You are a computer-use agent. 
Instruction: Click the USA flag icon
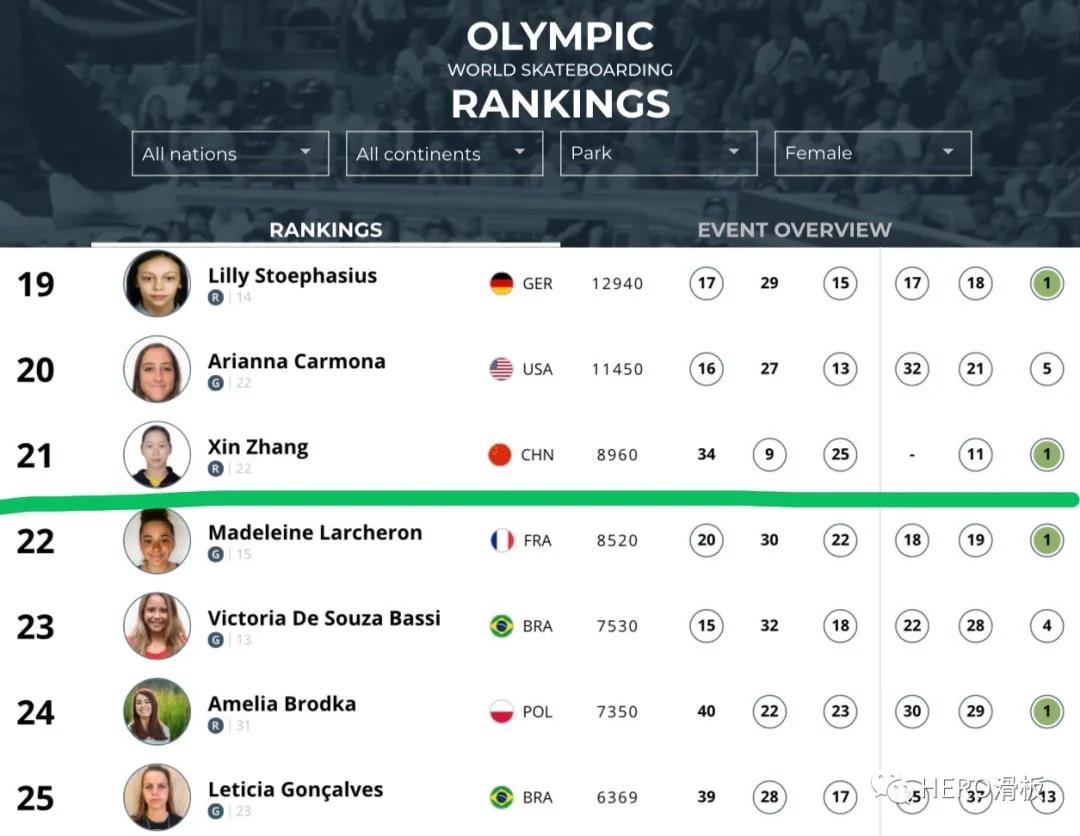pyautogui.click(x=501, y=369)
